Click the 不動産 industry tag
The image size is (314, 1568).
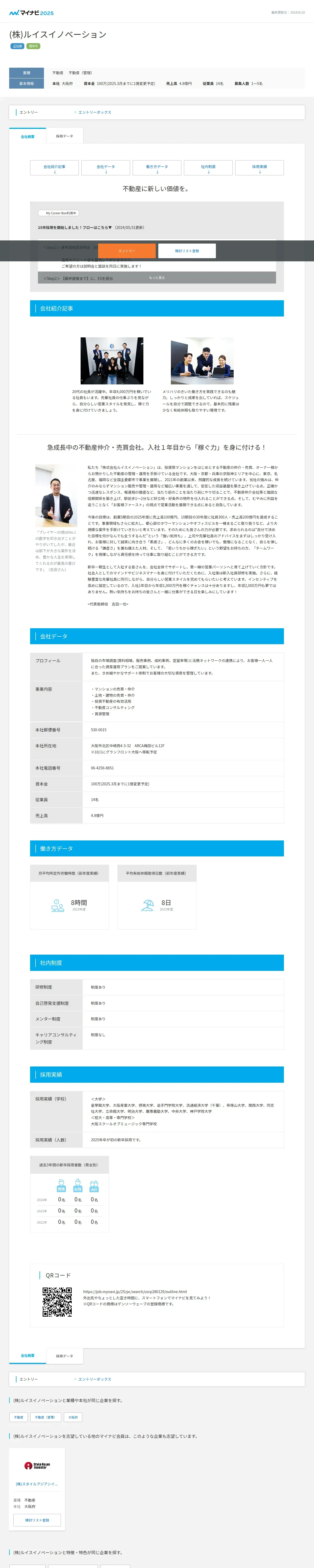point(19,1417)
